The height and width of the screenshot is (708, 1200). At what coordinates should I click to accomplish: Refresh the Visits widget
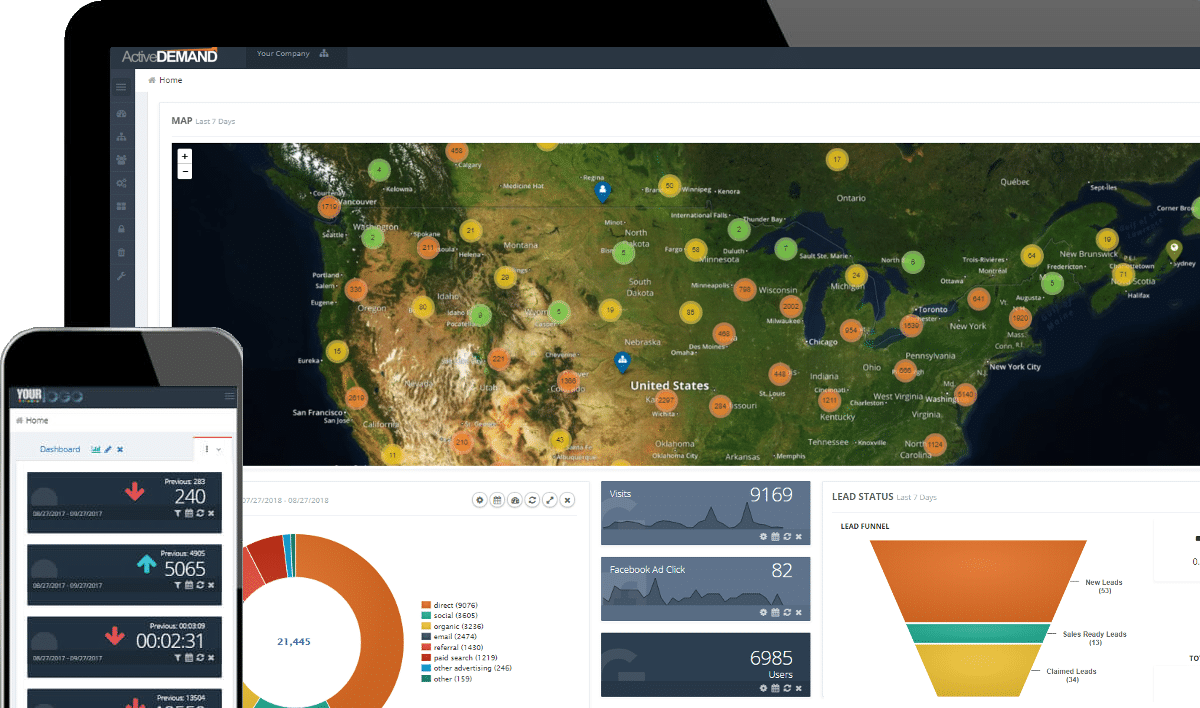(x=786, y=536)
